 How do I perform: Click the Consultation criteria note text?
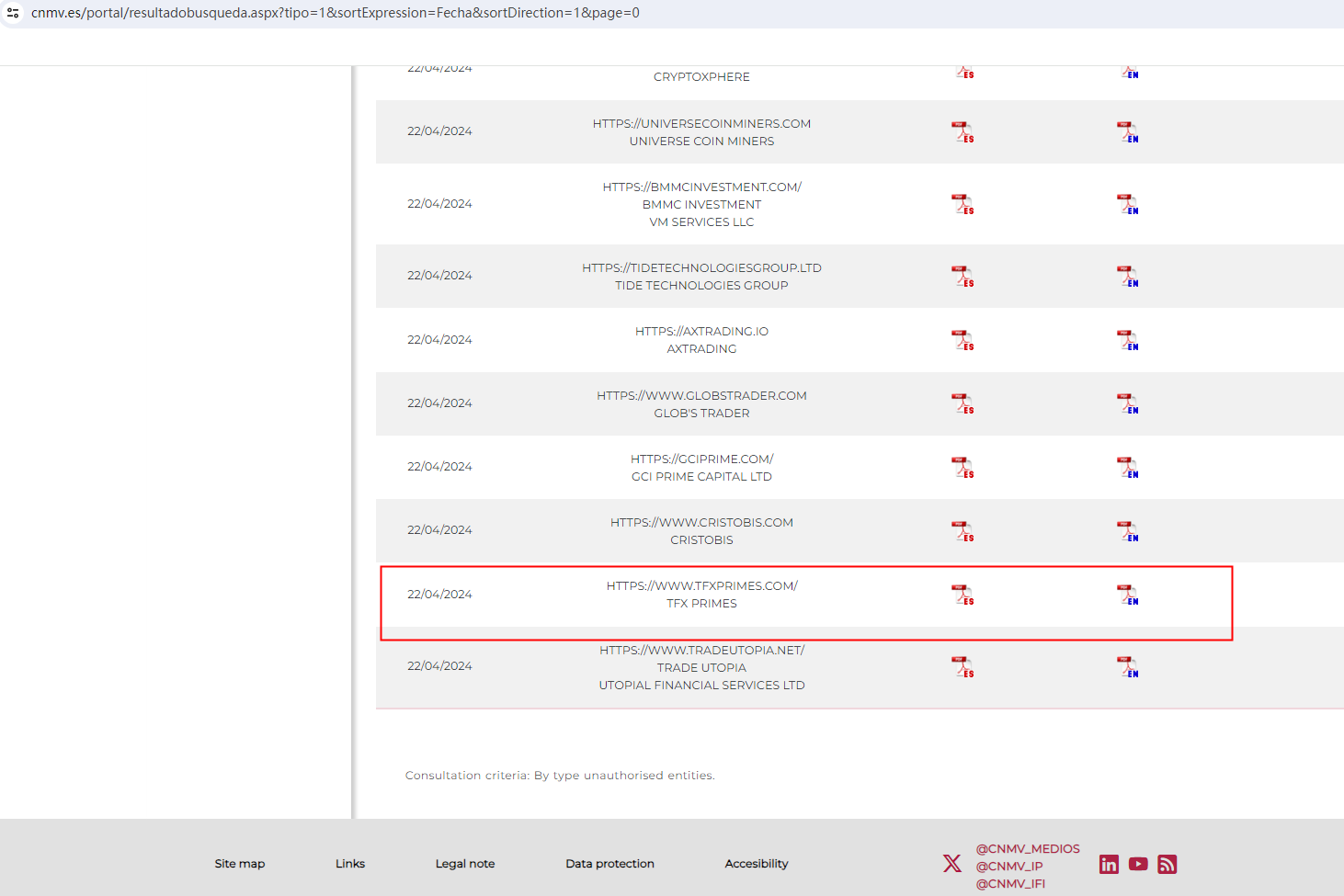(x=560, y=776)
